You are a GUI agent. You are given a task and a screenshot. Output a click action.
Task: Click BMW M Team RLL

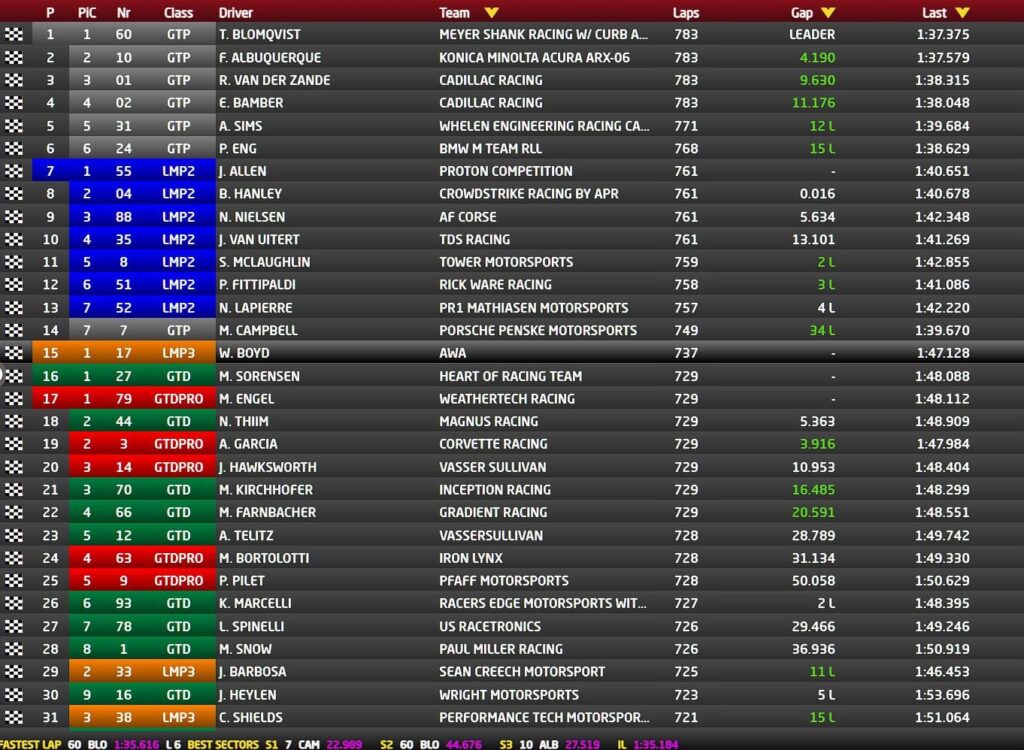[490, 148]
